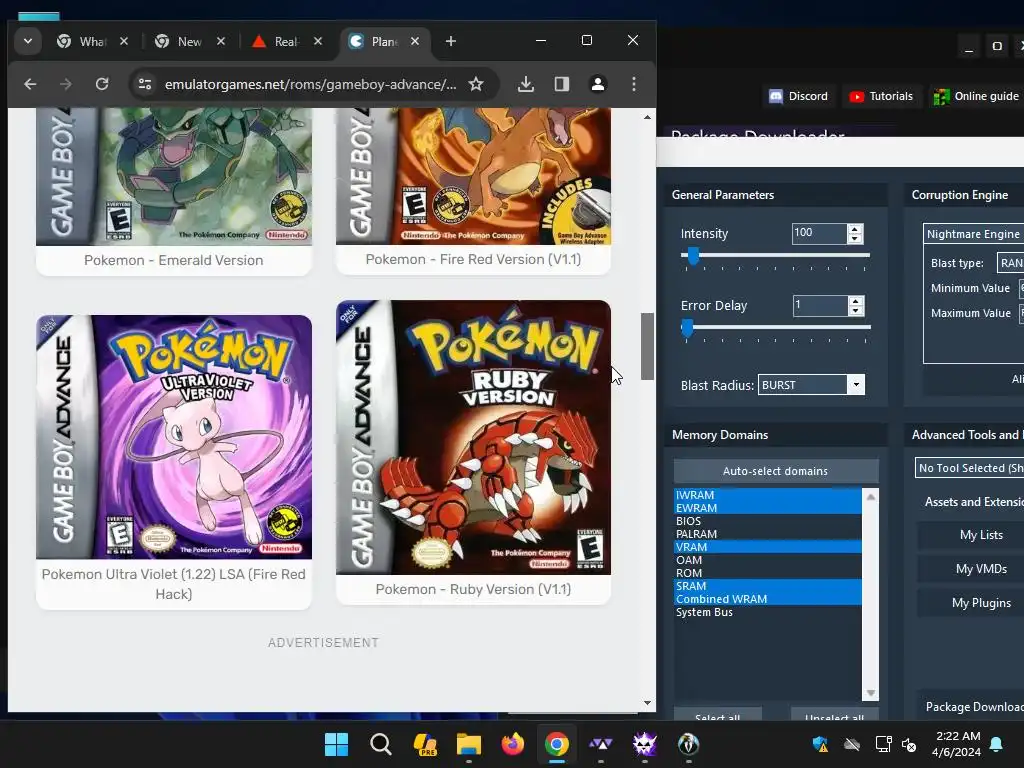
Task: Click the forward navigation arrow in Chrome
Action: (x=66, y=84)
